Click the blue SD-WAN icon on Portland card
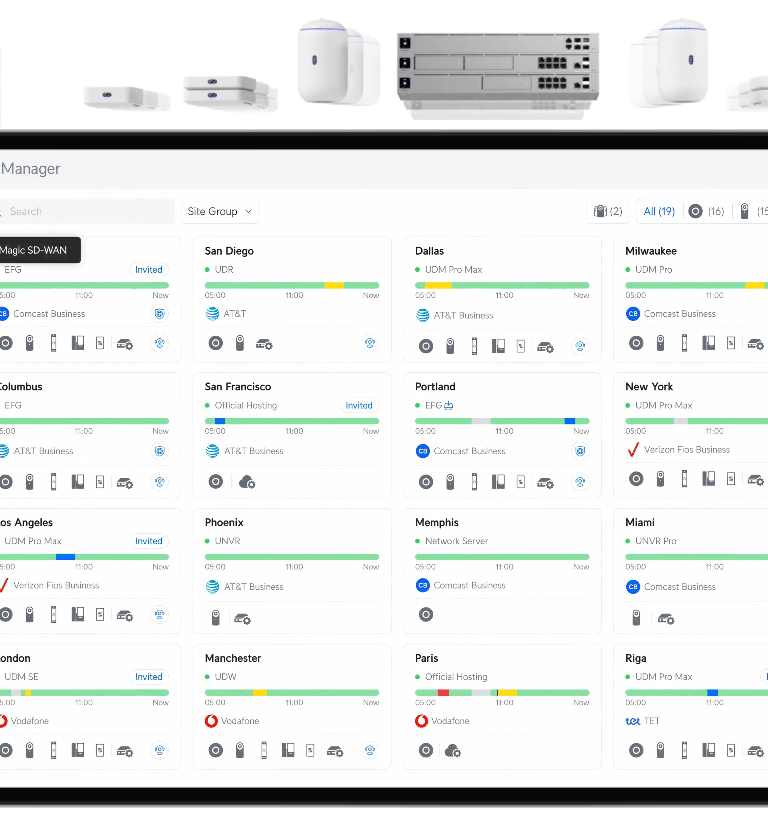768x826 pixels. 580,482
